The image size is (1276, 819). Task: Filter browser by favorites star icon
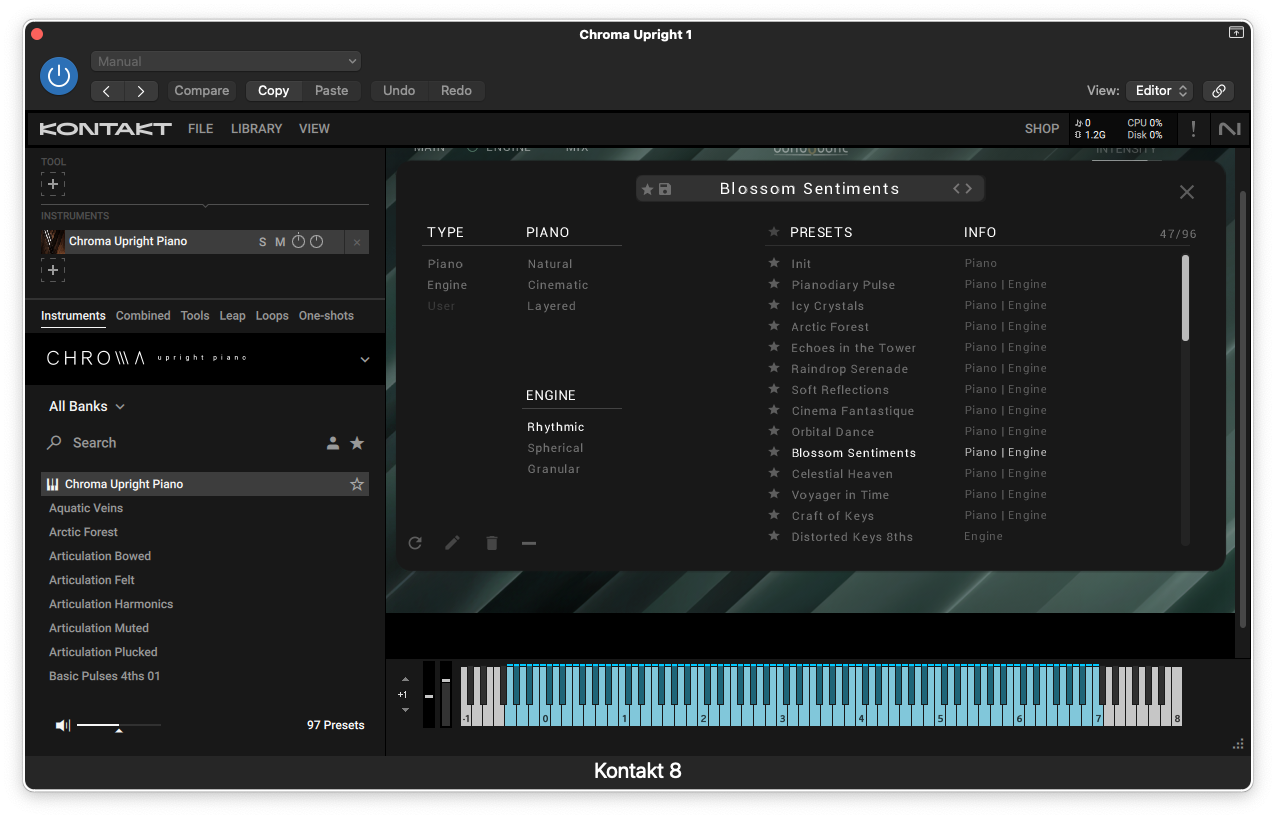coord(357,443)
